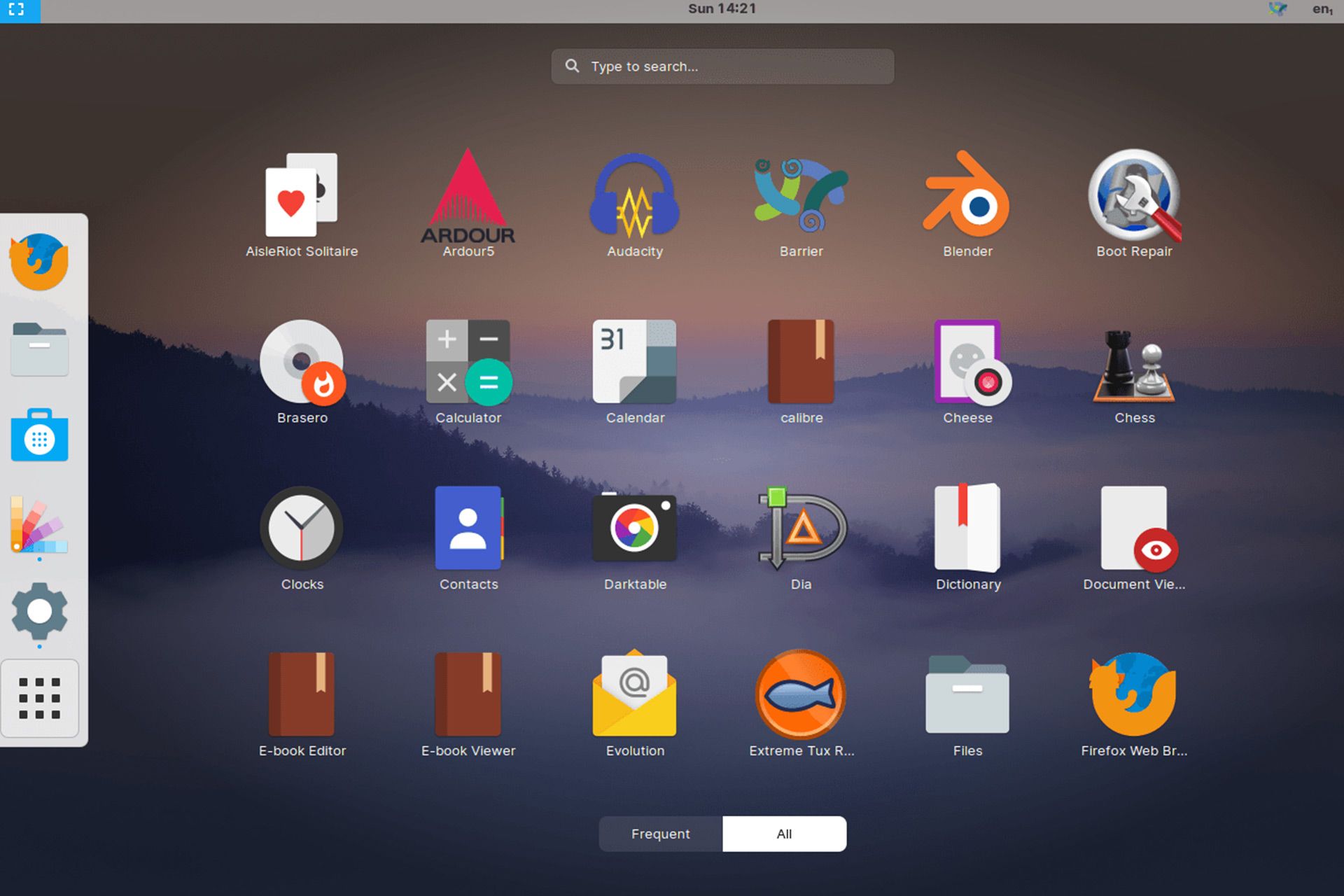Screen dimensions: 1344x896
Task: Click the Type to search field
Action: click(x=722, y=66)
